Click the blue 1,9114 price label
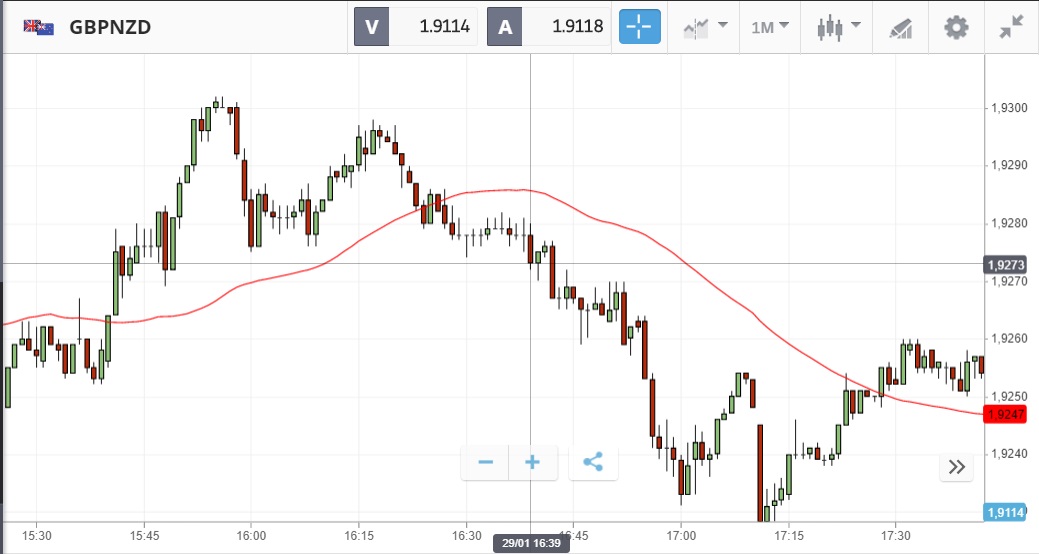This screenshot has height=554, width=1039. pyautogui.click(x=1005, y=512)
